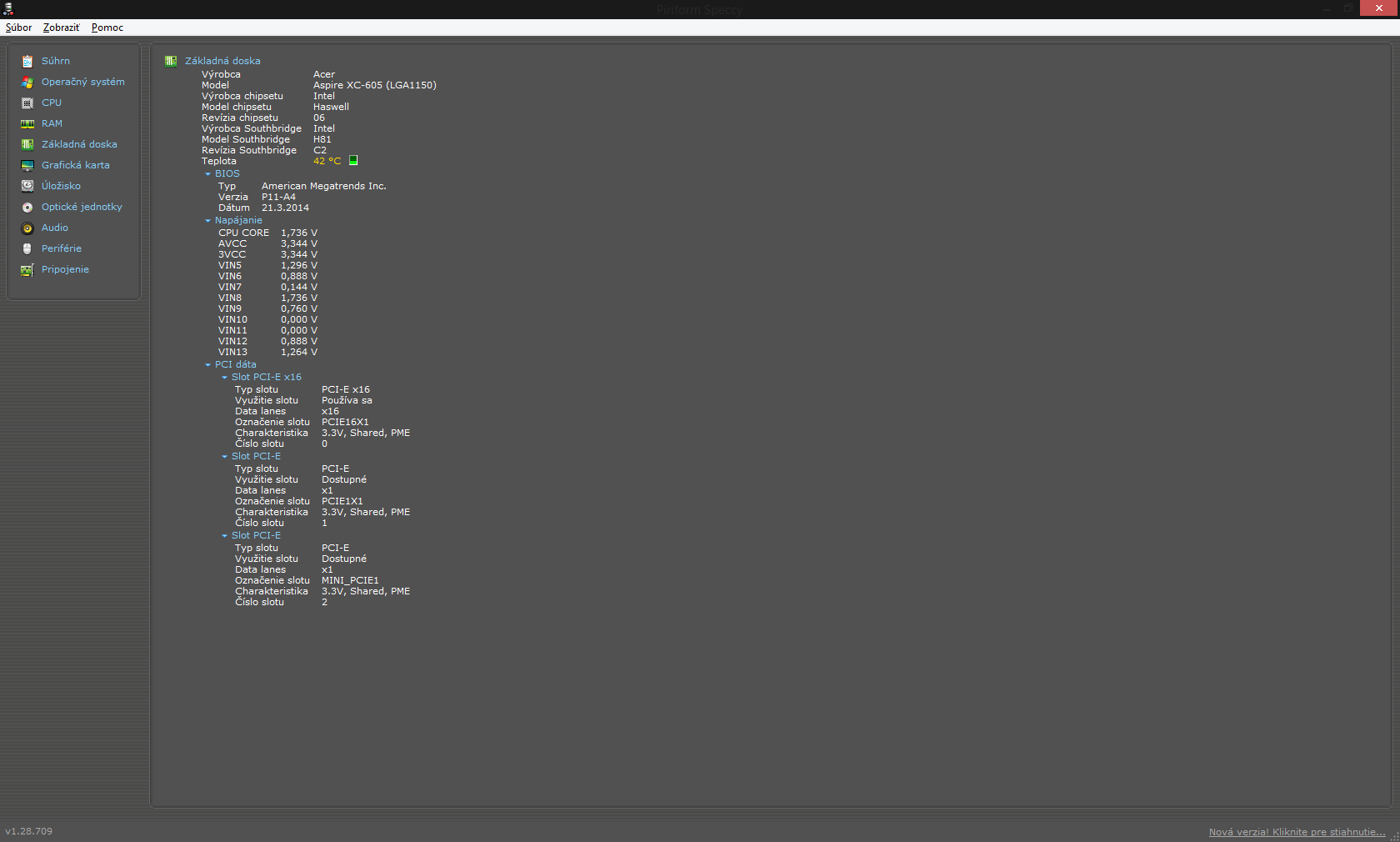Click the Optické jednotky disc icon
Viewport: 1400px width, 842px height.
coord(27,207)
